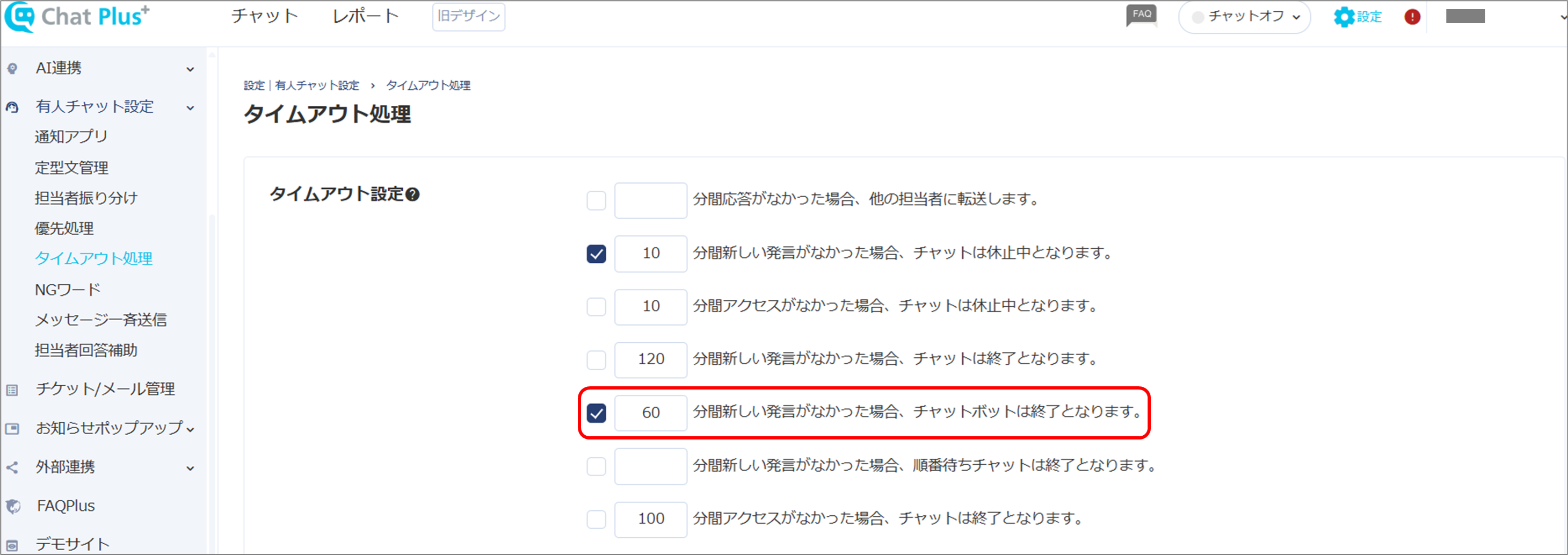
Task: Click help icon beside タイムアウト設定
Action: point(412,194)
